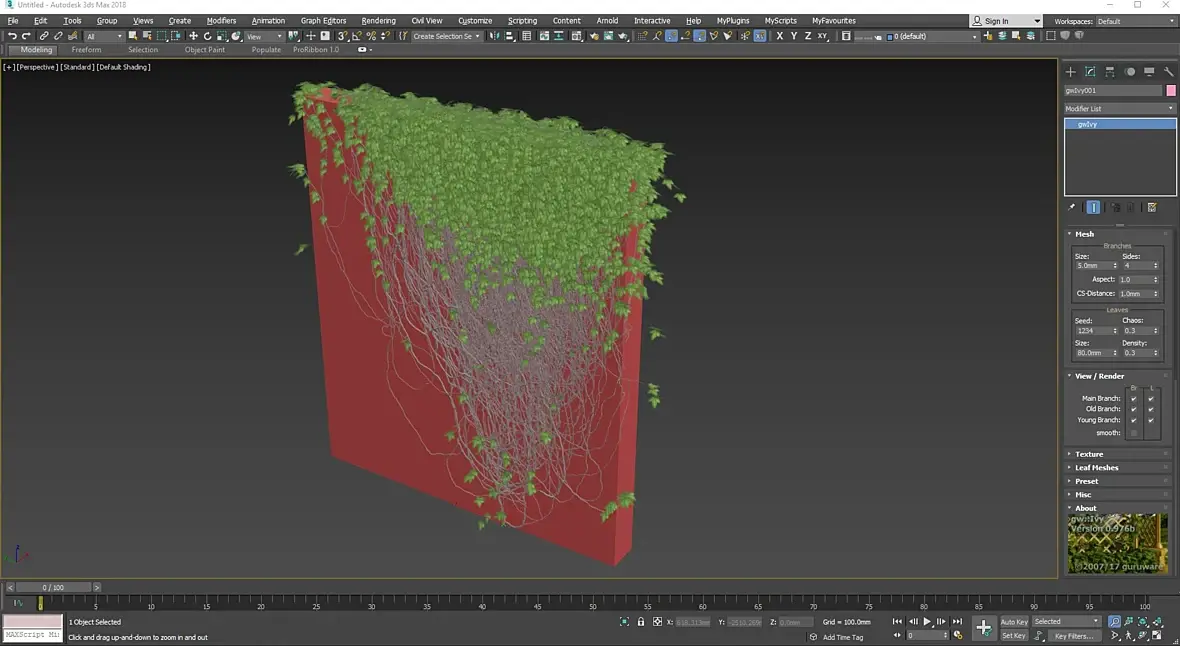Toggle the smooth checkbox
Viewport: 1180px width, 646px height.
pyautogui.click(x=1133, y=433)
